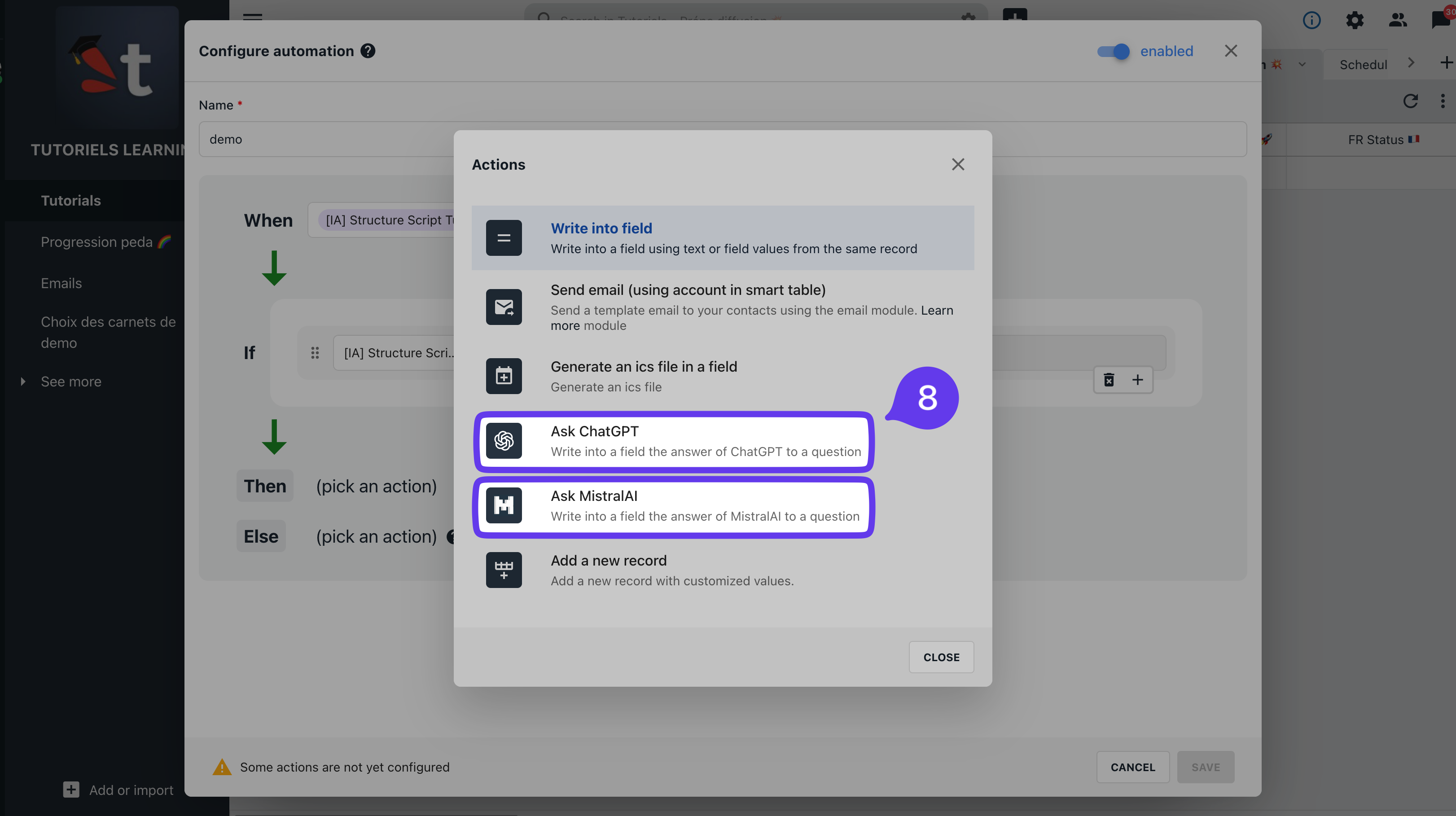The height and width of the screenshot is (816, 1456).
Task: Delete the If condition row
Action: (x=1109, y=380)
